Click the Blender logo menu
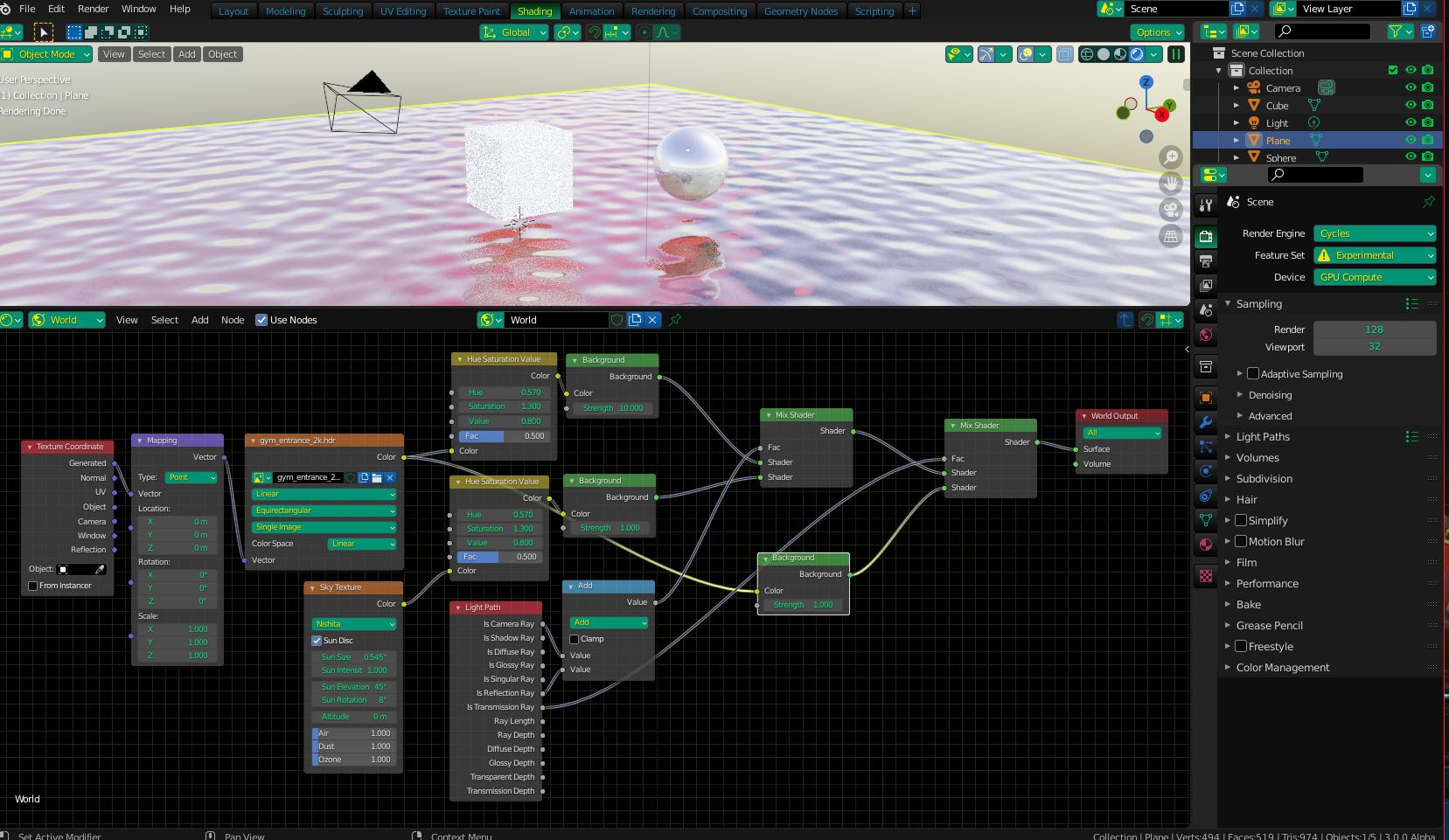The height and width of the screenshot is (840, 1449). tap(5, 9)
